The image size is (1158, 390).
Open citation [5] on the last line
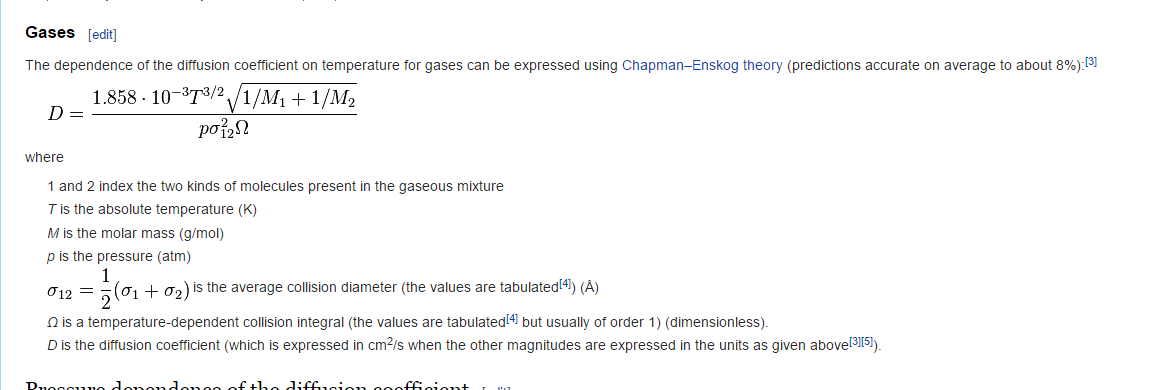pyautogui.click(x=867, y=342)
